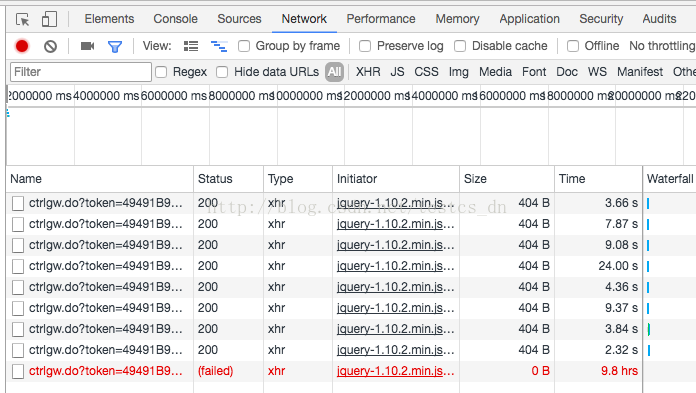Click inside the Filter text field
696x393 pixels.
[81, 72]
